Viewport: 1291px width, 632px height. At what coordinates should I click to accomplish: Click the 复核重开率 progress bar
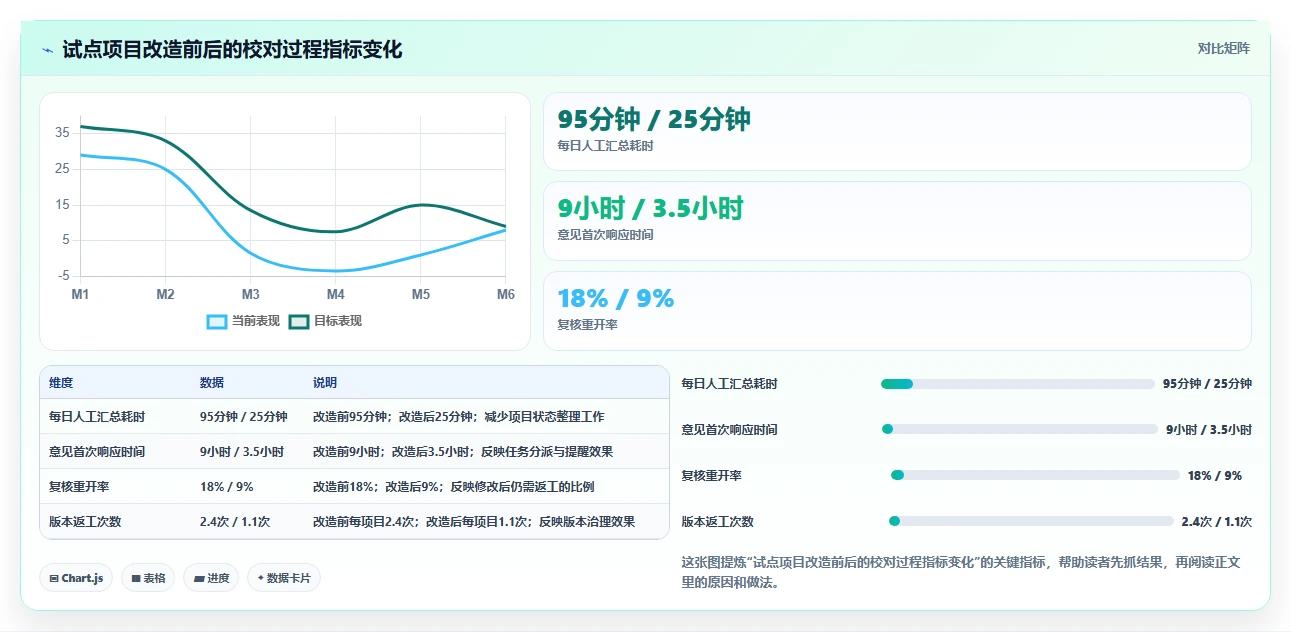pos(1035,476)
